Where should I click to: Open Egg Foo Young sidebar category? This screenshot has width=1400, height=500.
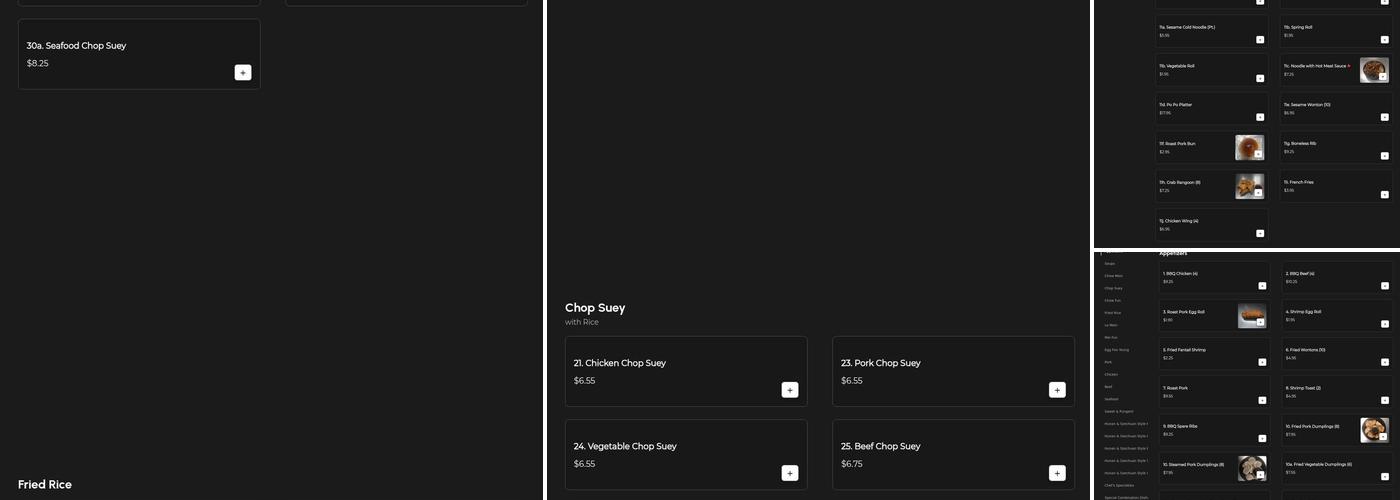[x=1116, y=350]
